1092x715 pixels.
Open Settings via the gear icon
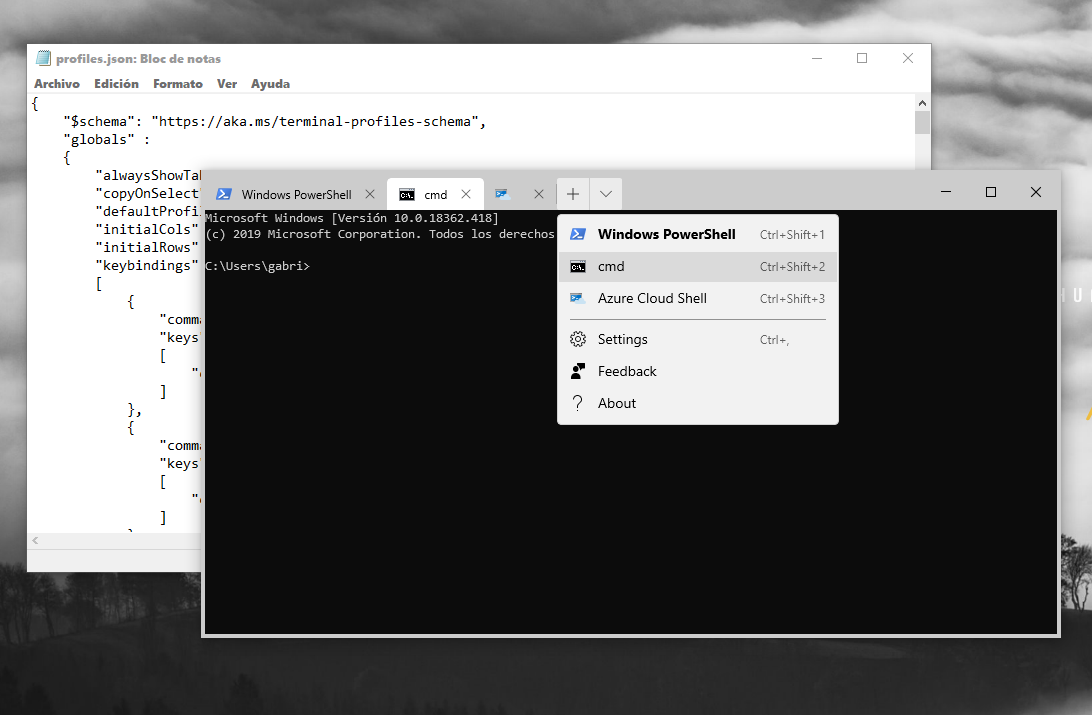click(577, 338)
